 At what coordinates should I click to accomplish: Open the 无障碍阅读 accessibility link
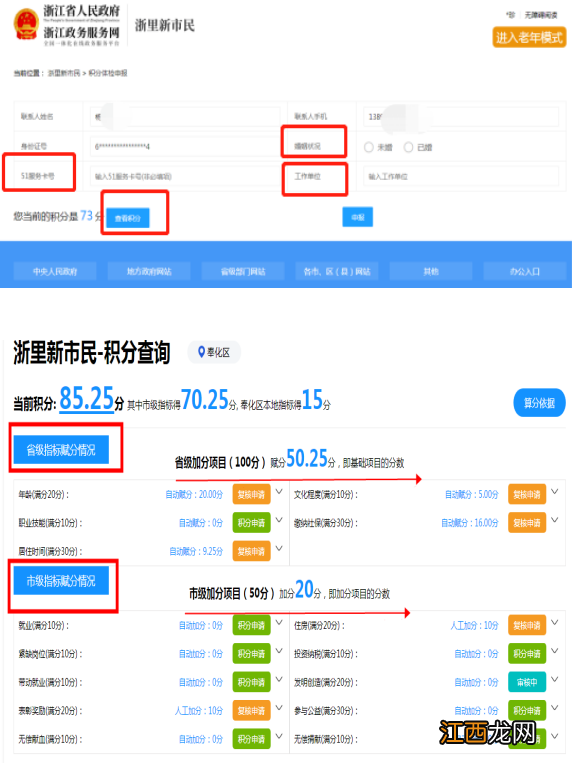(x=541, y=15)
